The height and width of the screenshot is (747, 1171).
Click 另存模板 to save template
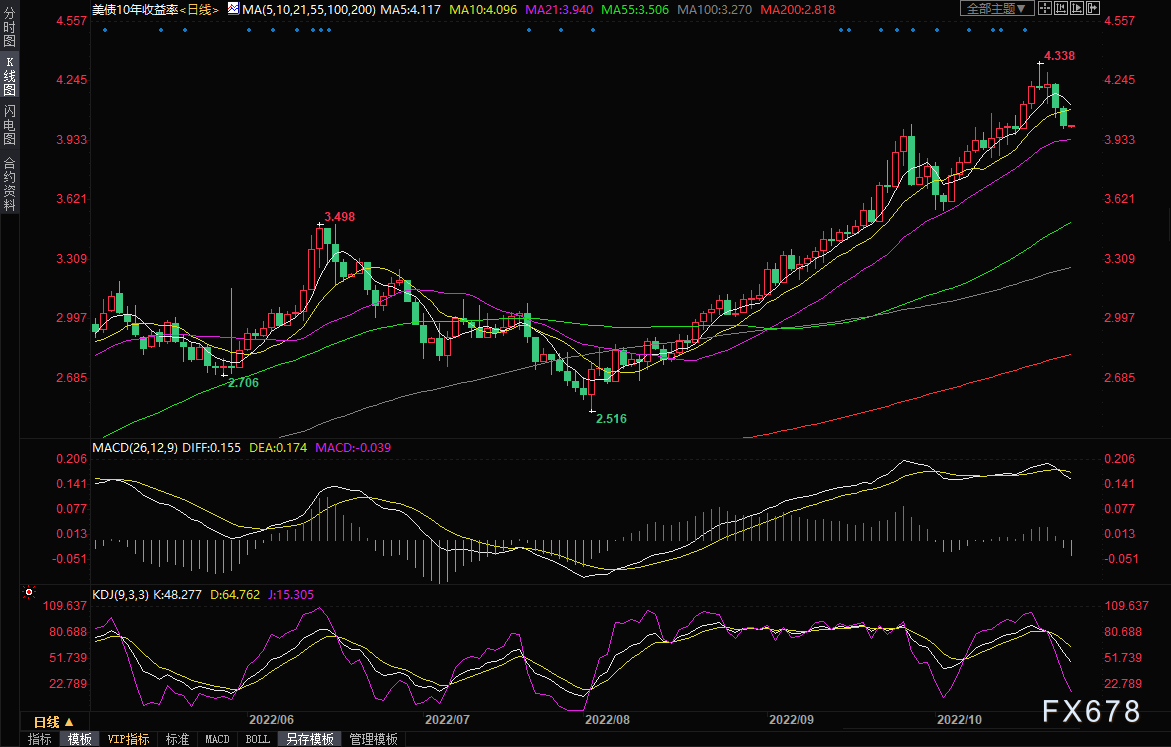point(309,739)
